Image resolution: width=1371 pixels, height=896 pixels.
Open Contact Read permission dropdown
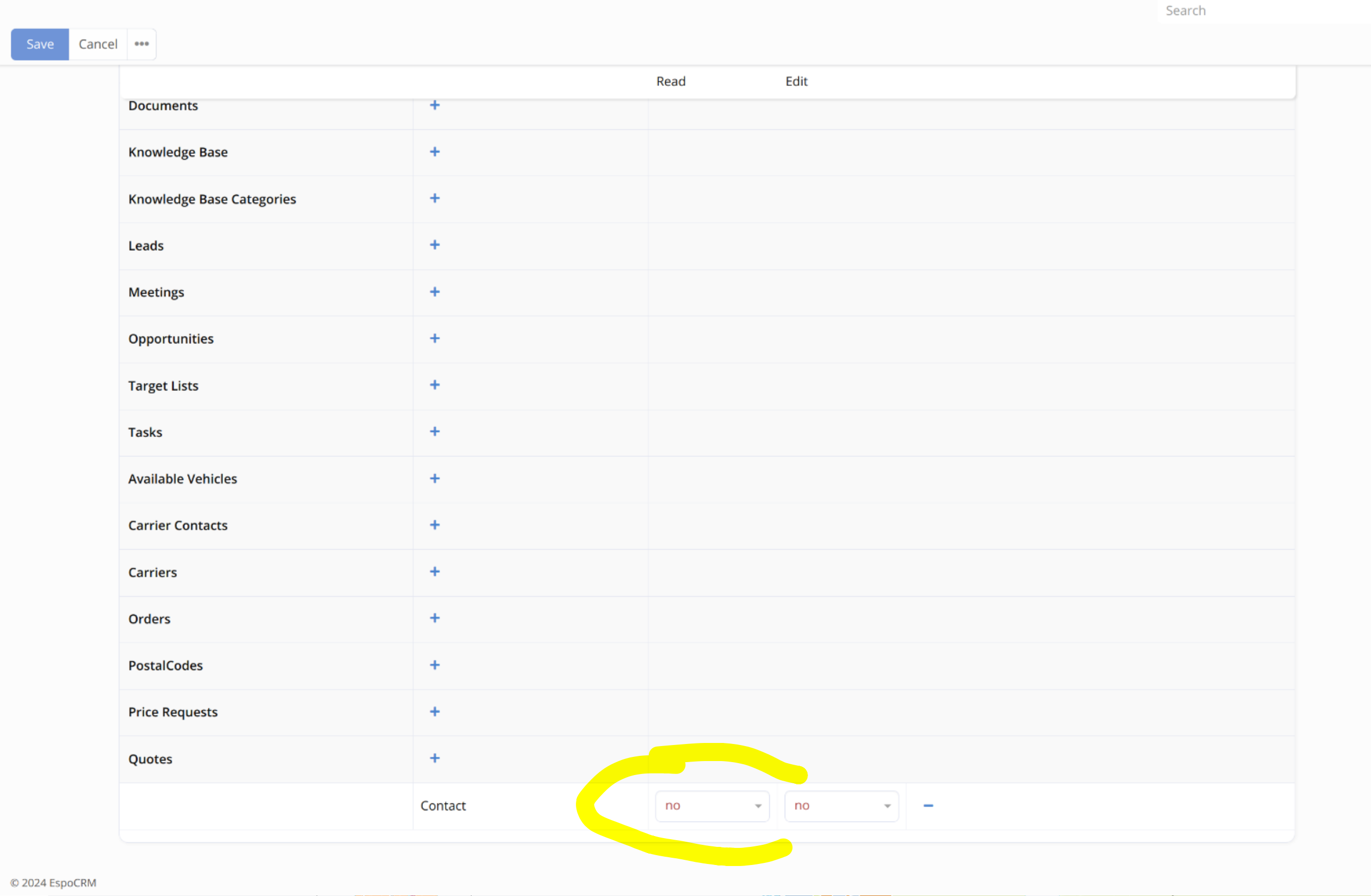coord(712,806)
